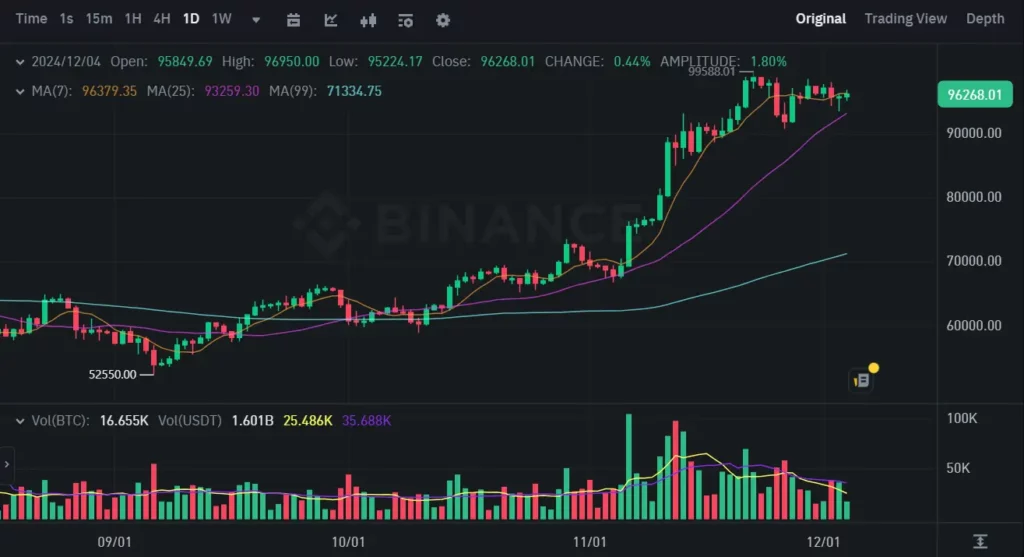Click the news feed icon with yellow dot
This screenshot has height=557, width=1024.
[x=863, y=377]
